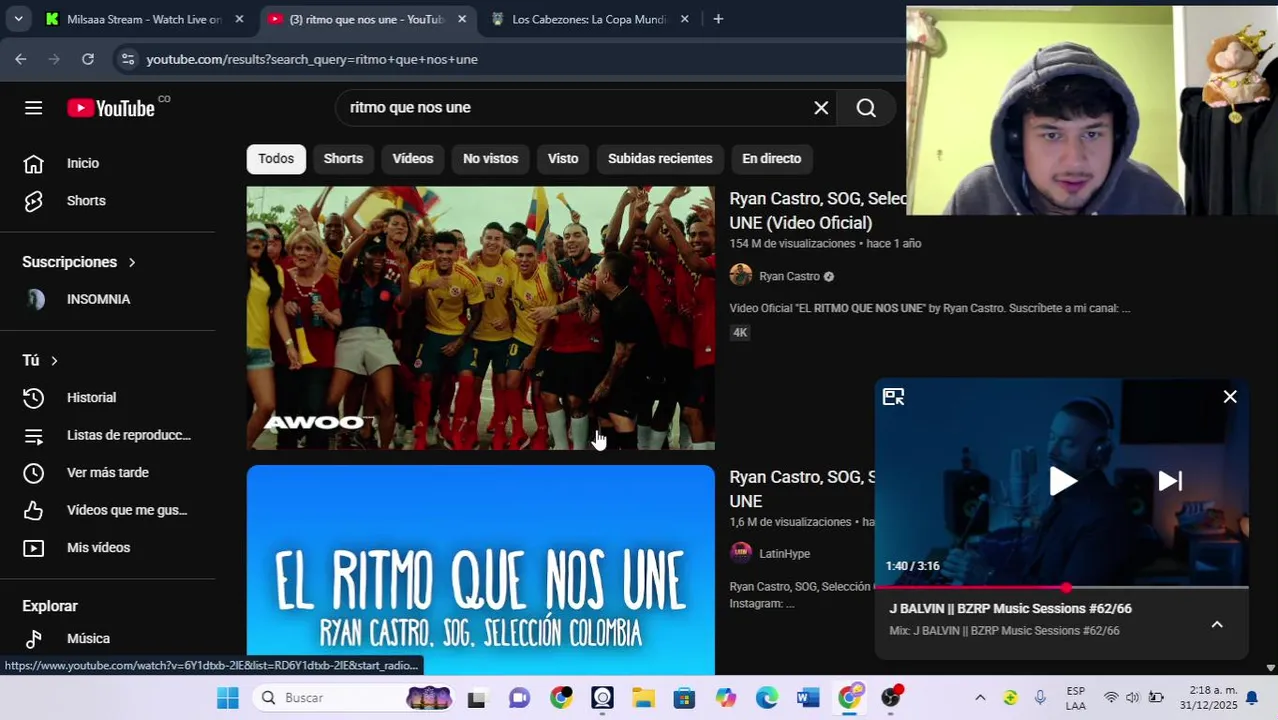Clear the search box text
1278x720 pixels.
click(x=821, y=108)
